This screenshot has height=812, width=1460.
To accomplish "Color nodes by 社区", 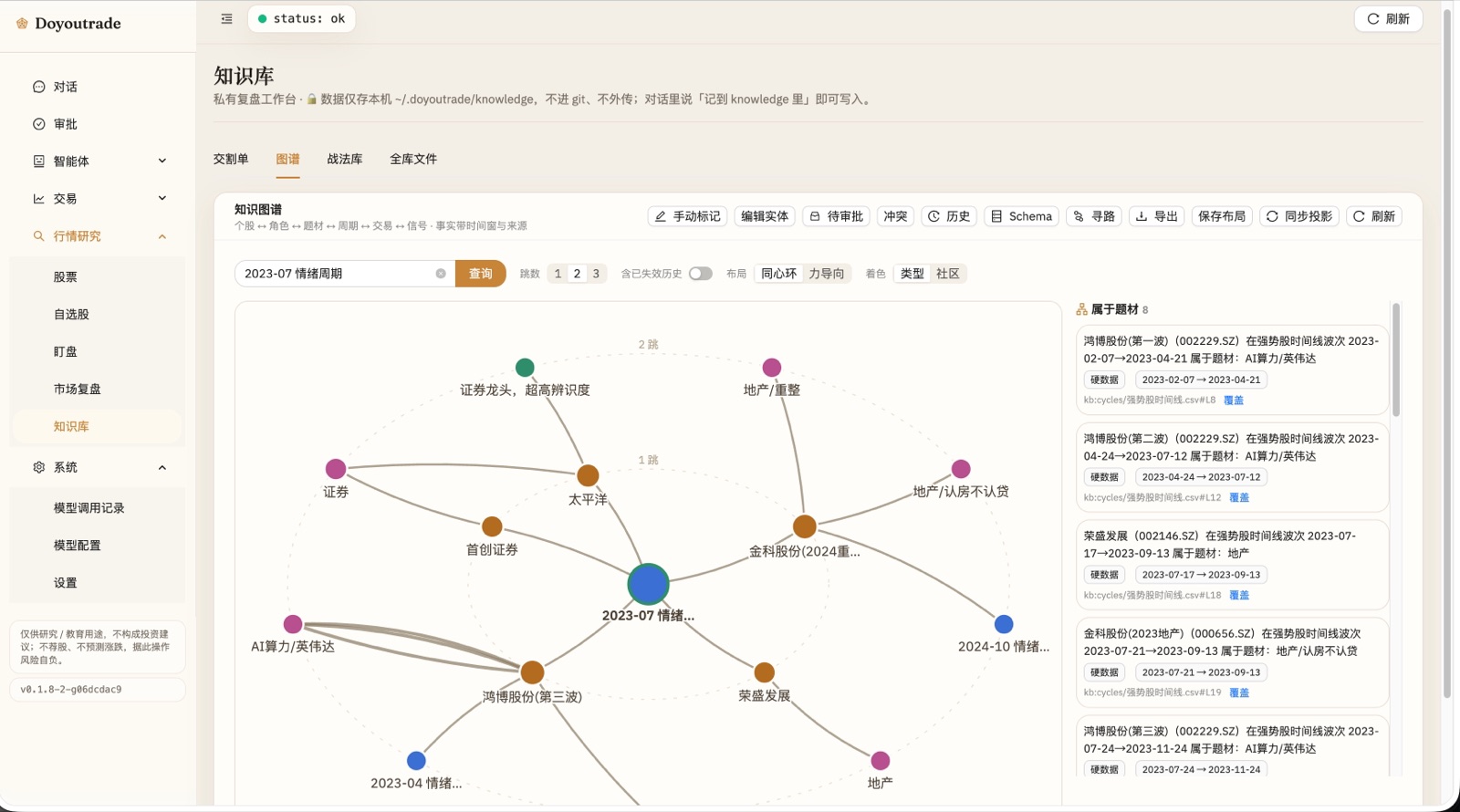I will click(x=948, y=274).
